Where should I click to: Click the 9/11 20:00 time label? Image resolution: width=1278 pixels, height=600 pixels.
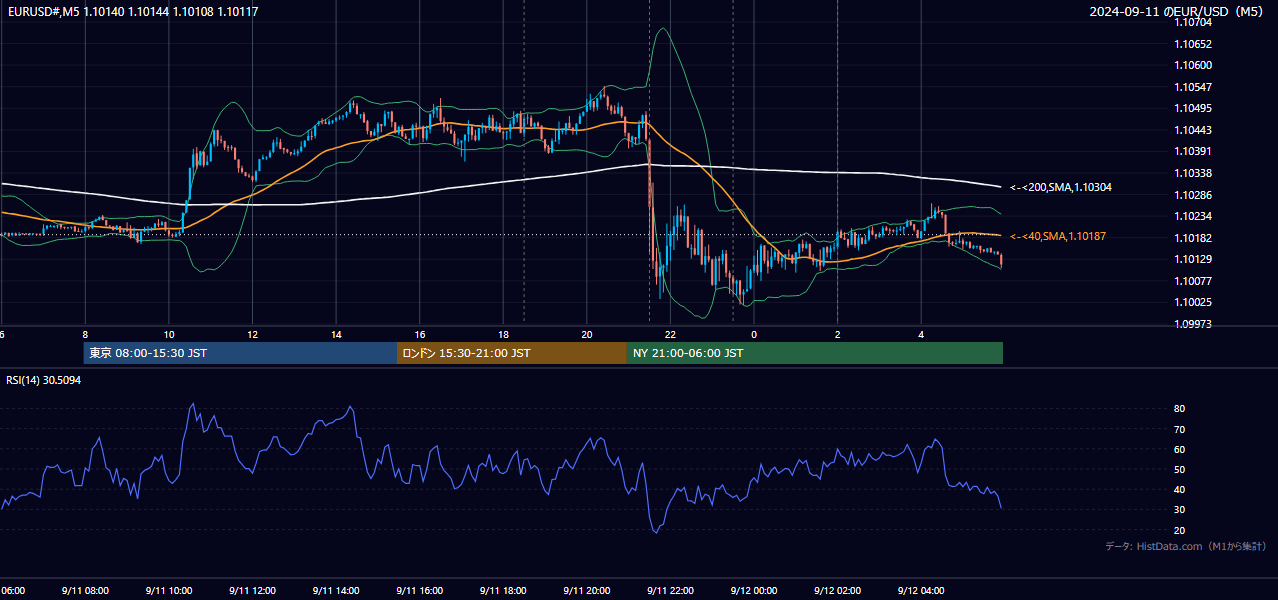pos(586,591)
